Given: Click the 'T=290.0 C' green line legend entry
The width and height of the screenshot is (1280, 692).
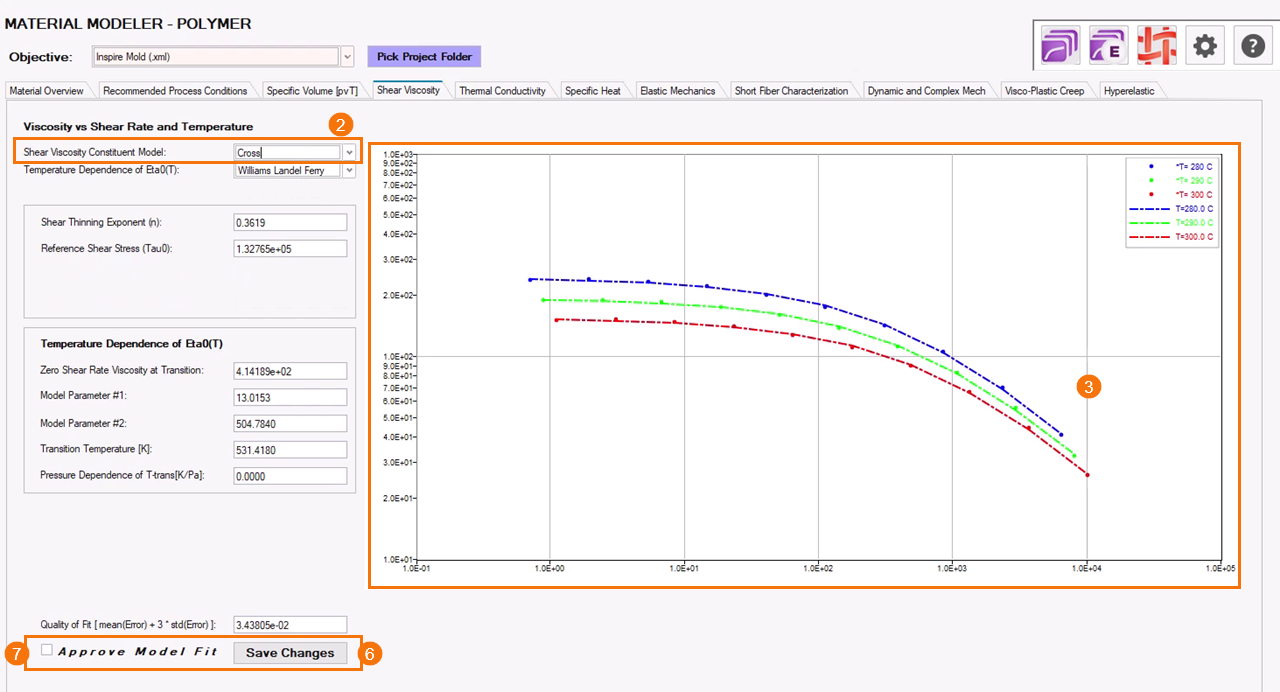Looking at the screenshot, I should click(1171, 223).
